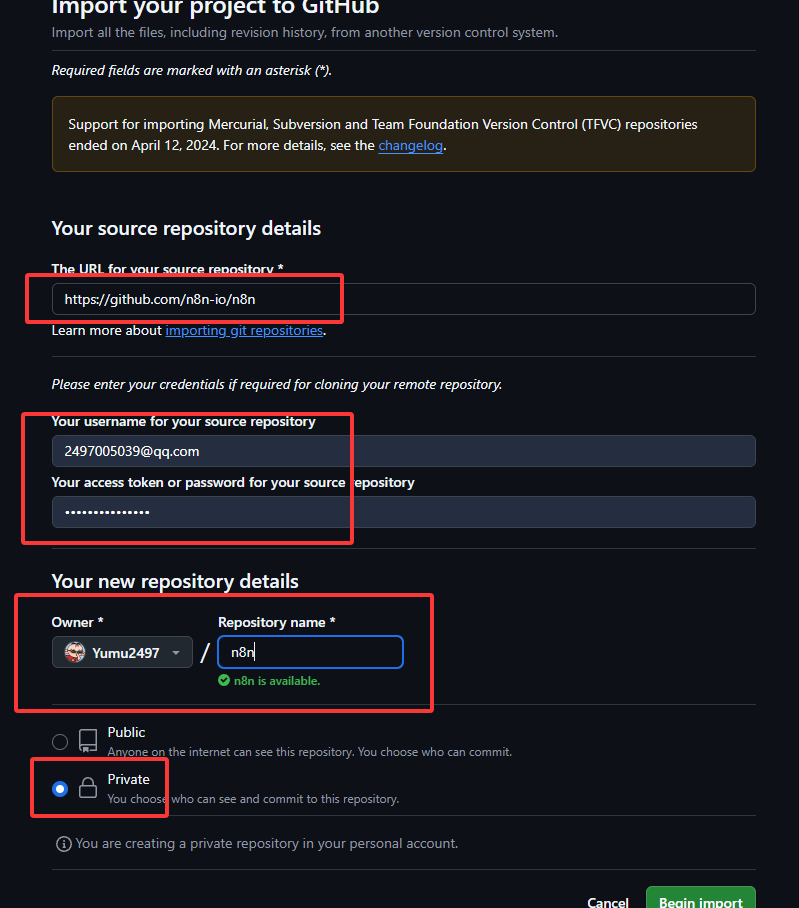Open the importing git repositories link

[x=244, y=331]
